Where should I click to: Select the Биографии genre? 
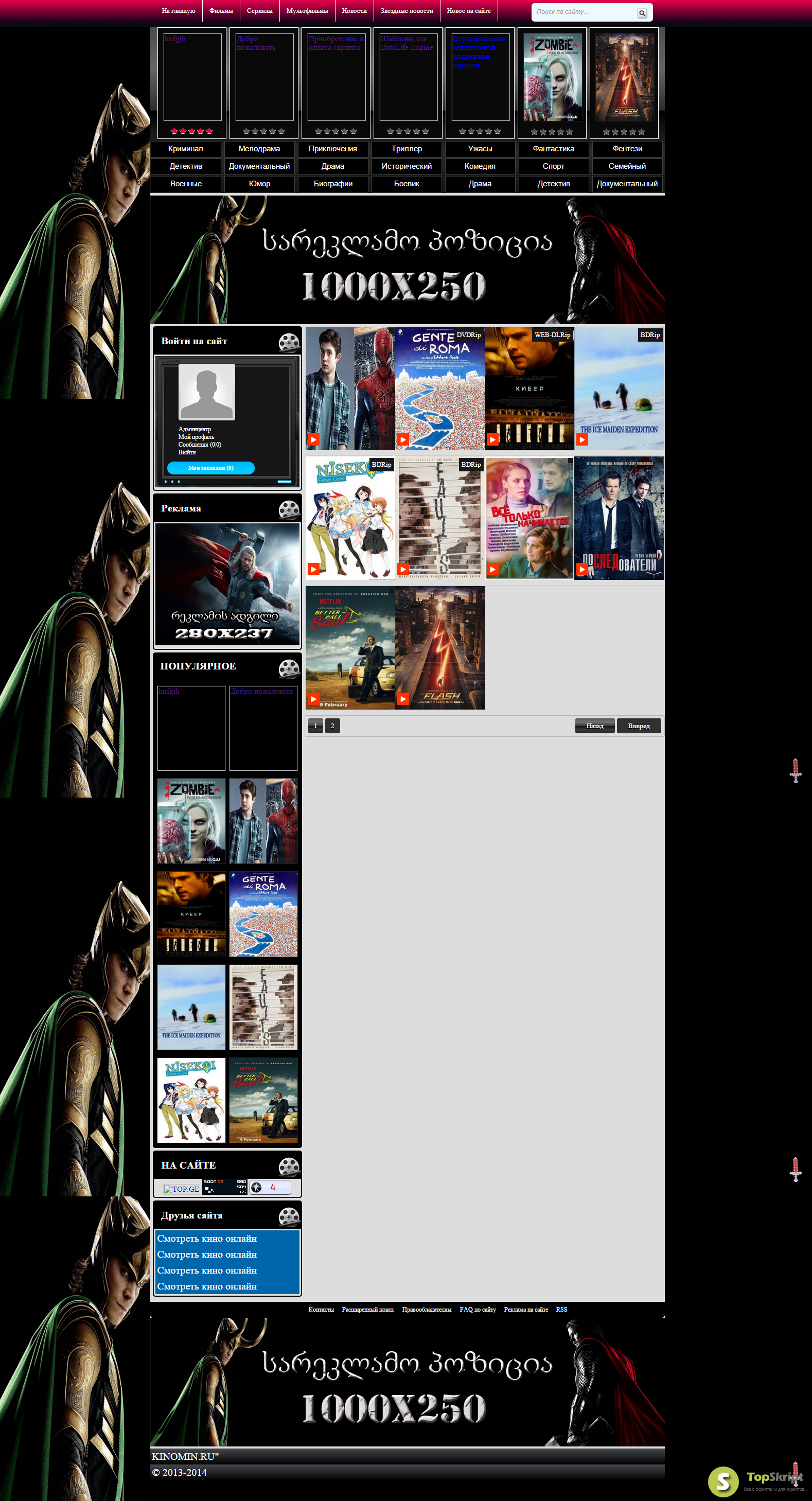click(x=332, y=184)
